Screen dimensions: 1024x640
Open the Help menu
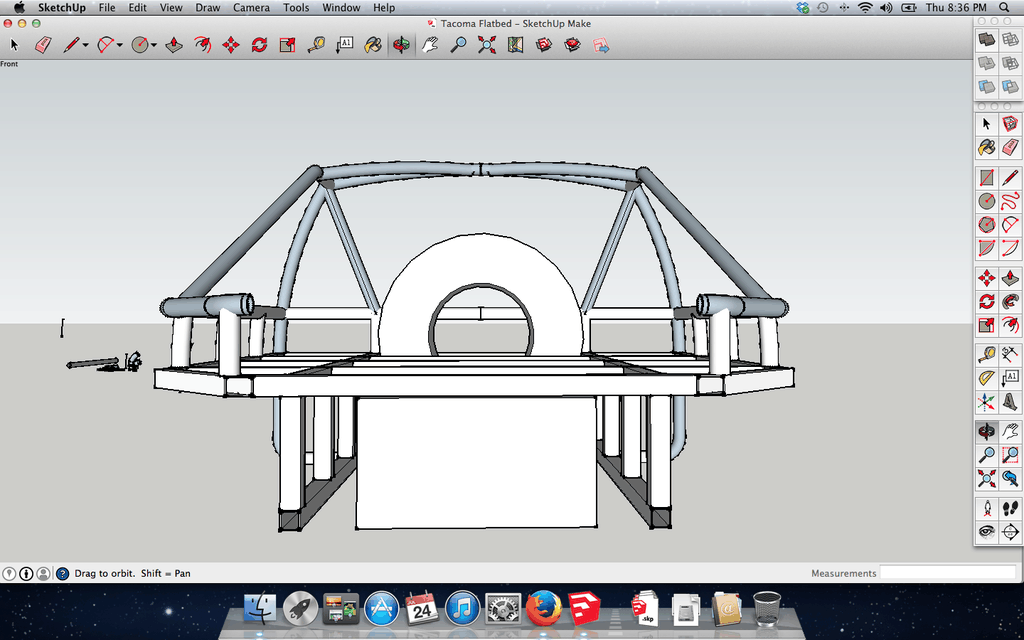384,8
